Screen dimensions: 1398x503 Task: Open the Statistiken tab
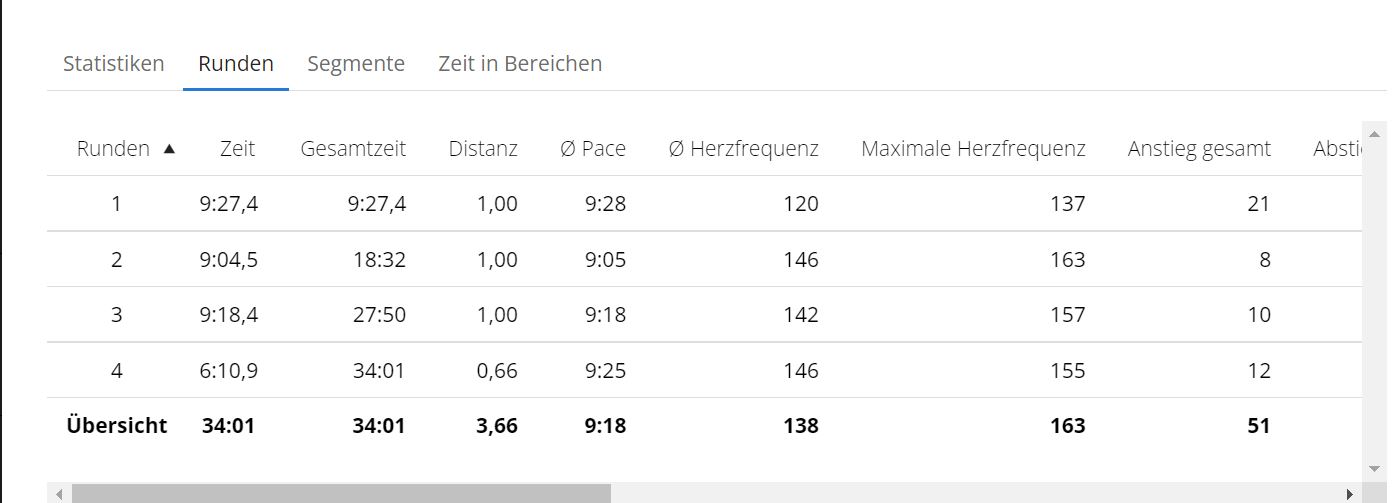click(113, 64)
